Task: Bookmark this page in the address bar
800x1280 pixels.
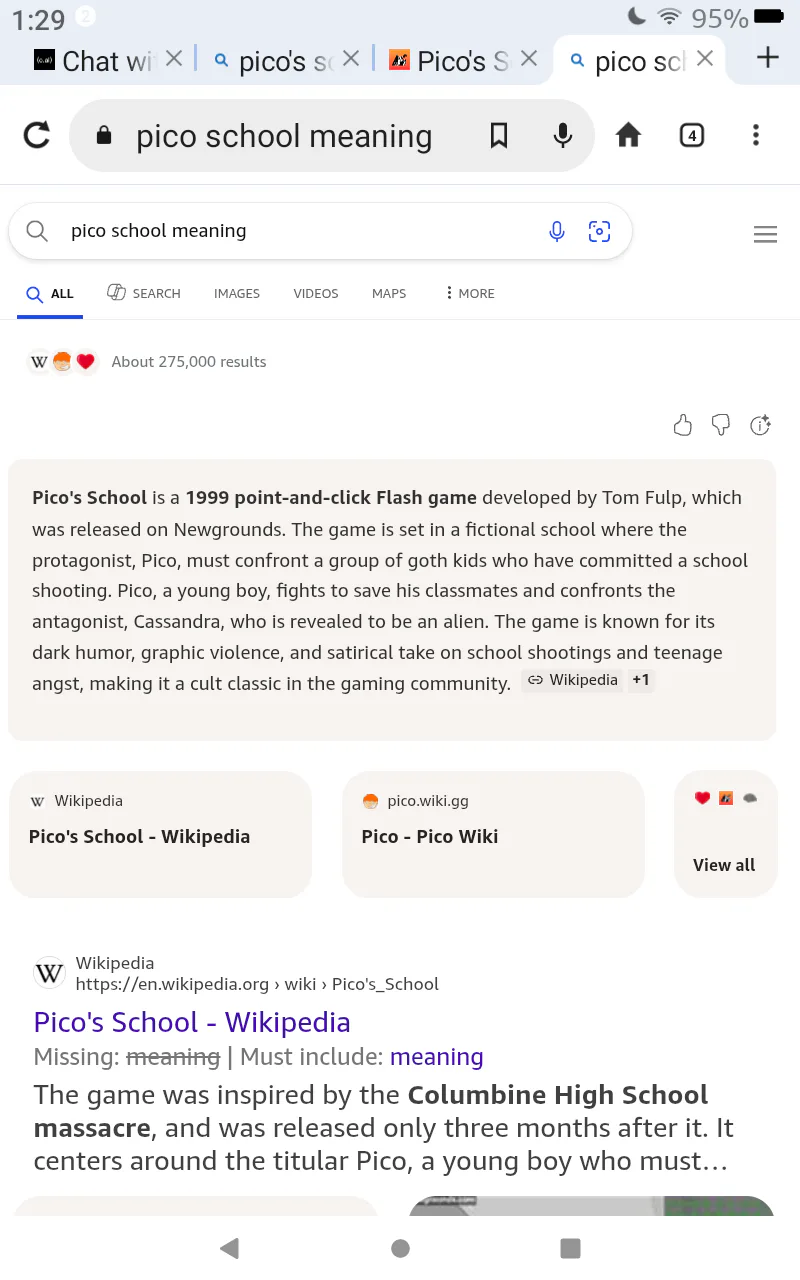Action: [x=499, y=135]
